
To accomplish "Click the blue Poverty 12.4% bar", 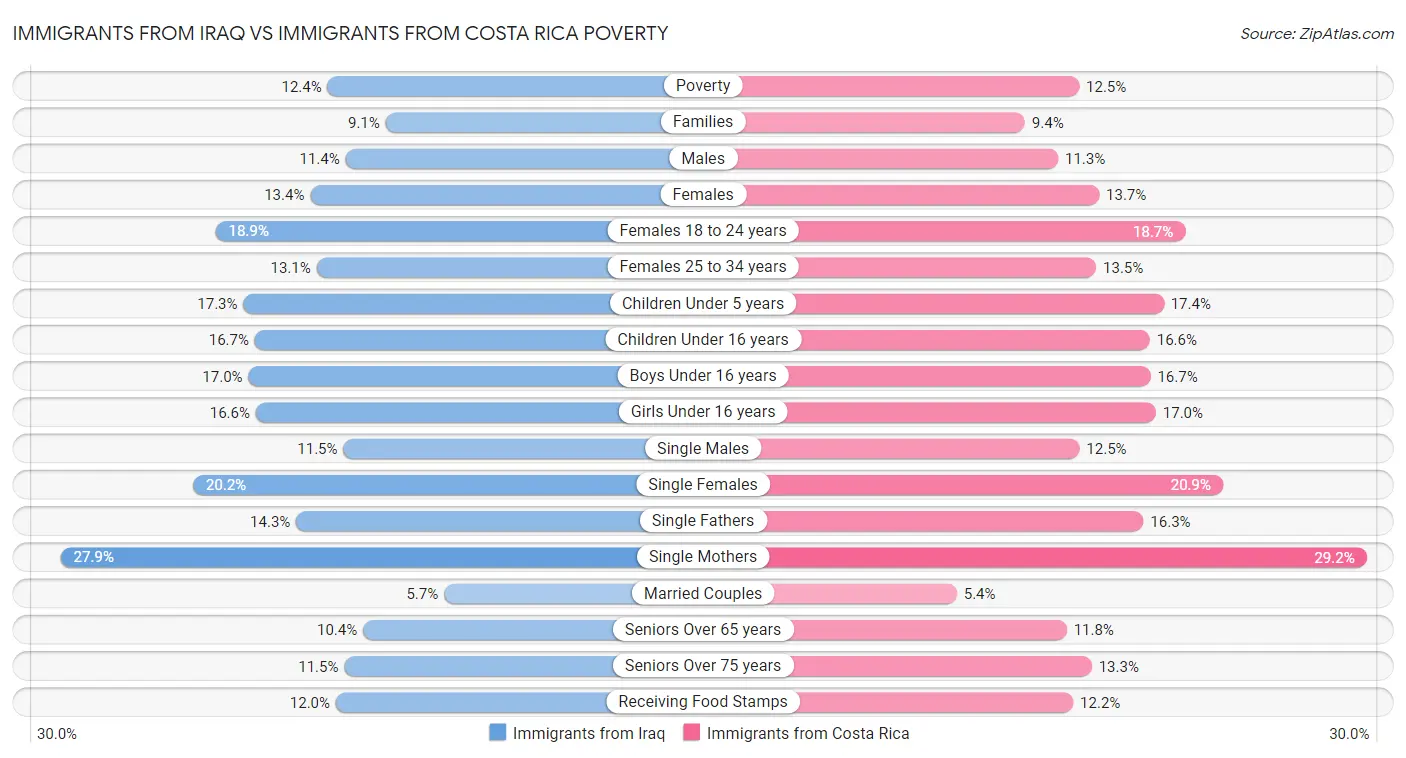I will click(x=500, y=86).
